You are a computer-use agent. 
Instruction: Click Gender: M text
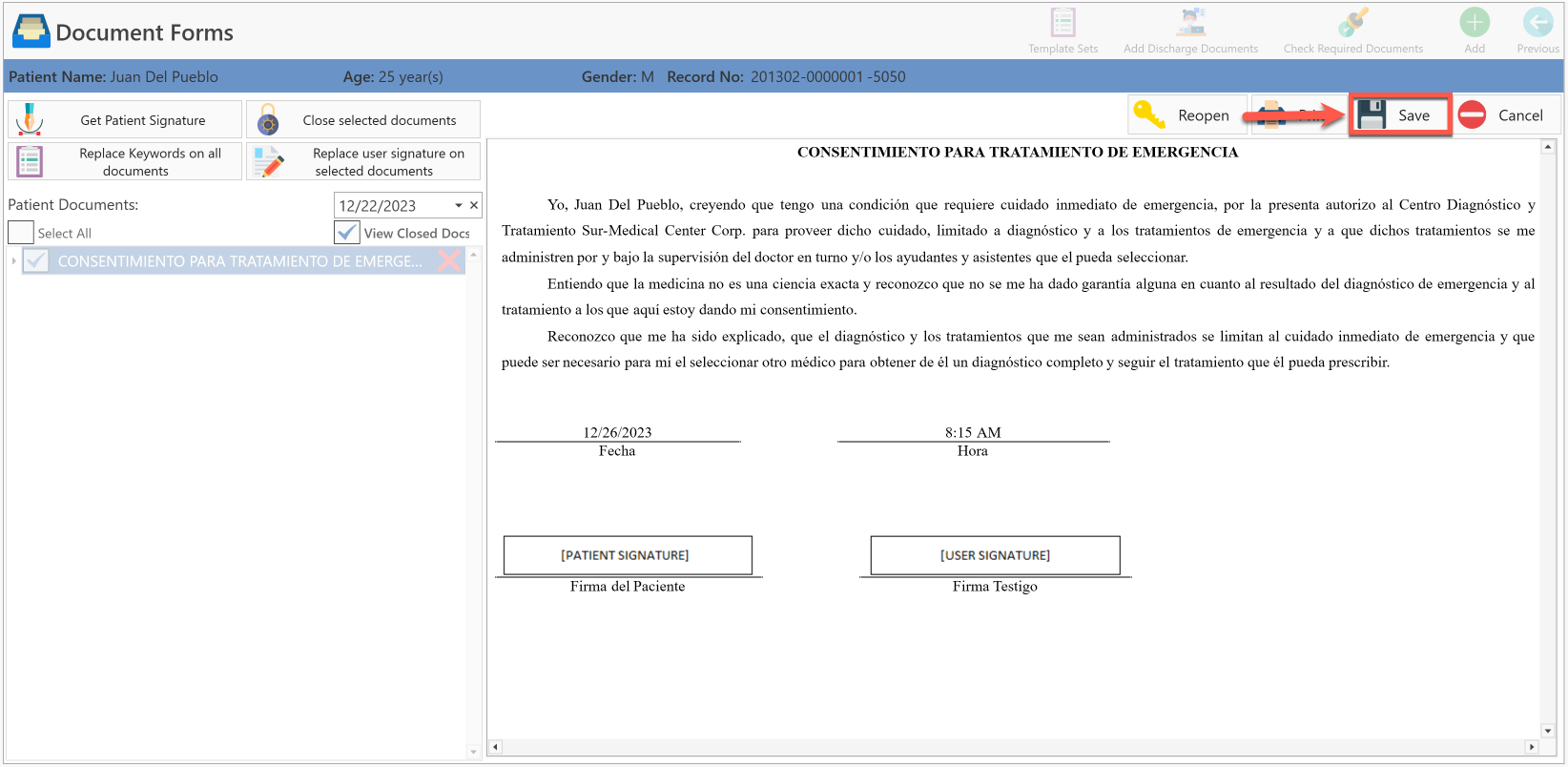(618, 76)
